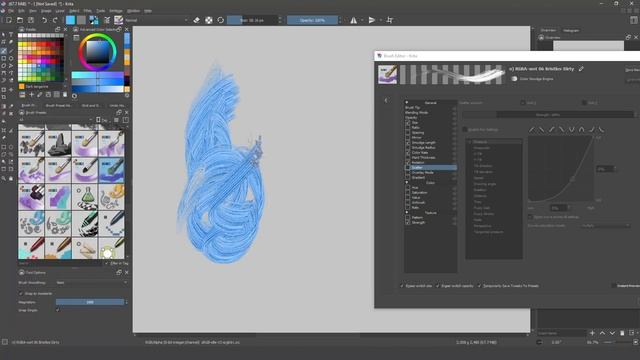Toggle preserve alpha icon in toolbar
The width and height of the screenshot is (640, 360).
[x=209, y=20]
